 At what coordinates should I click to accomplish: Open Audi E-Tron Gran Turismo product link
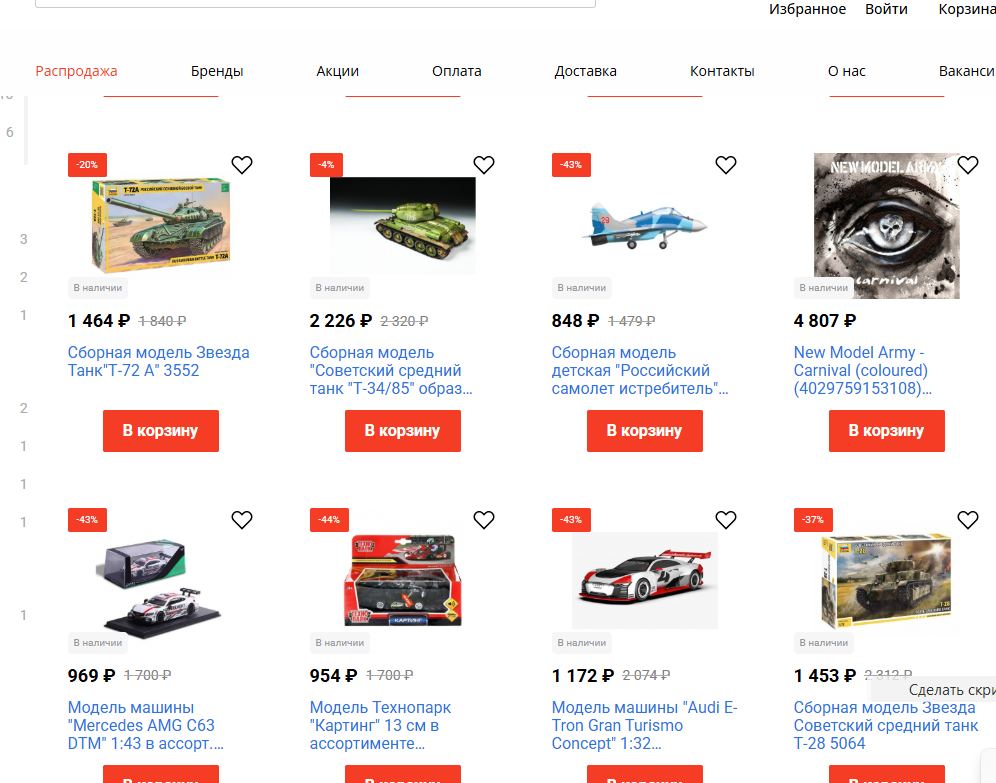point(644,725)
